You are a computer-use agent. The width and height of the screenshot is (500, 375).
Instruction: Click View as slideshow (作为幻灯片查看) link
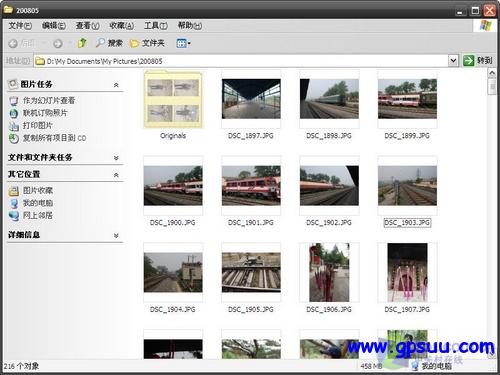pos(49,100)
